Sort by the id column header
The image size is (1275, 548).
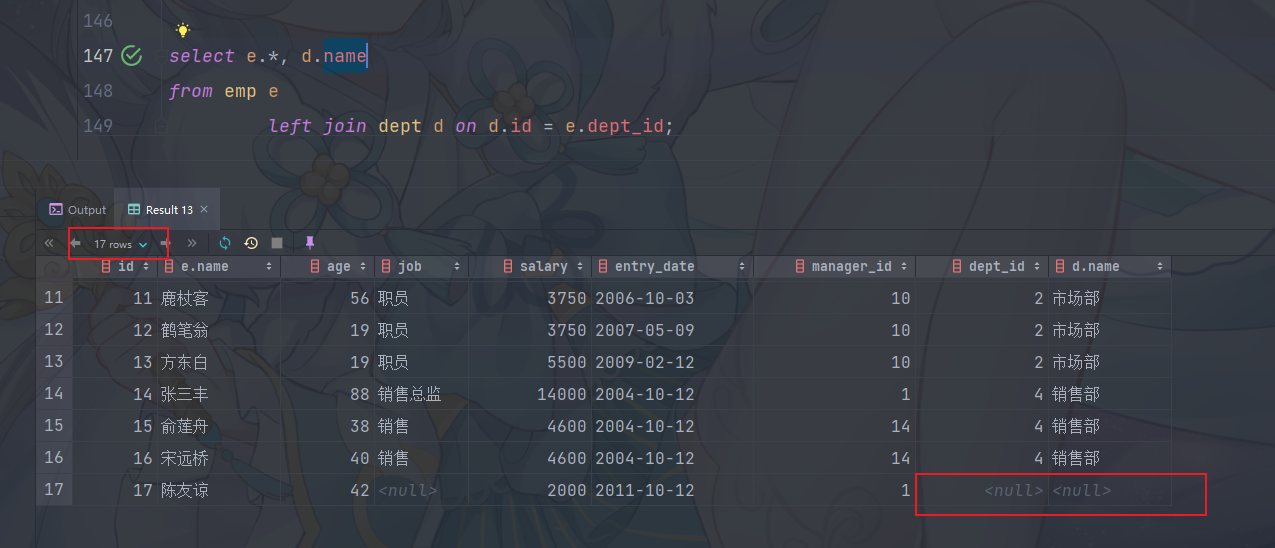coord(126,266)
